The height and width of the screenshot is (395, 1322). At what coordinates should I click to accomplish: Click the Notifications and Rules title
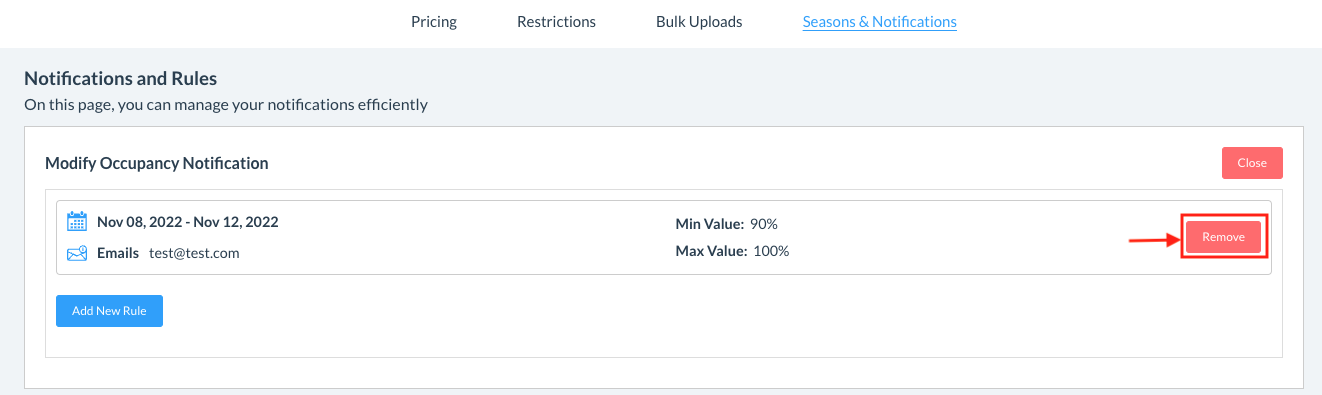click(x=120, y=78)
